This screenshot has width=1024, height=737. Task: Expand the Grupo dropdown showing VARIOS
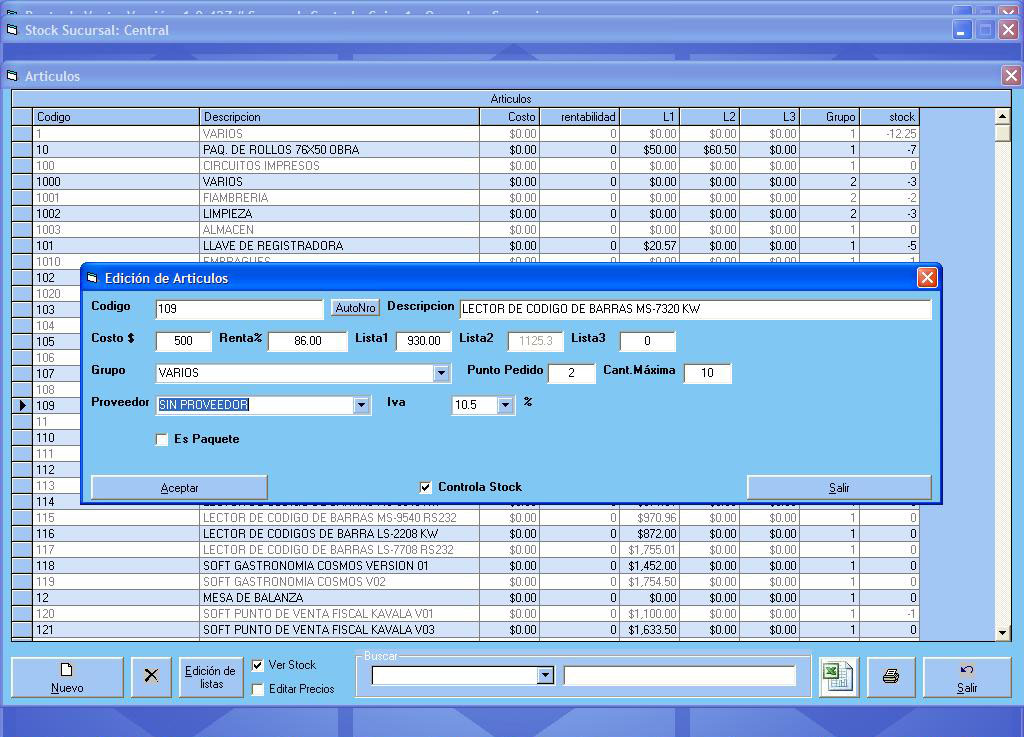tap(441, 373)
